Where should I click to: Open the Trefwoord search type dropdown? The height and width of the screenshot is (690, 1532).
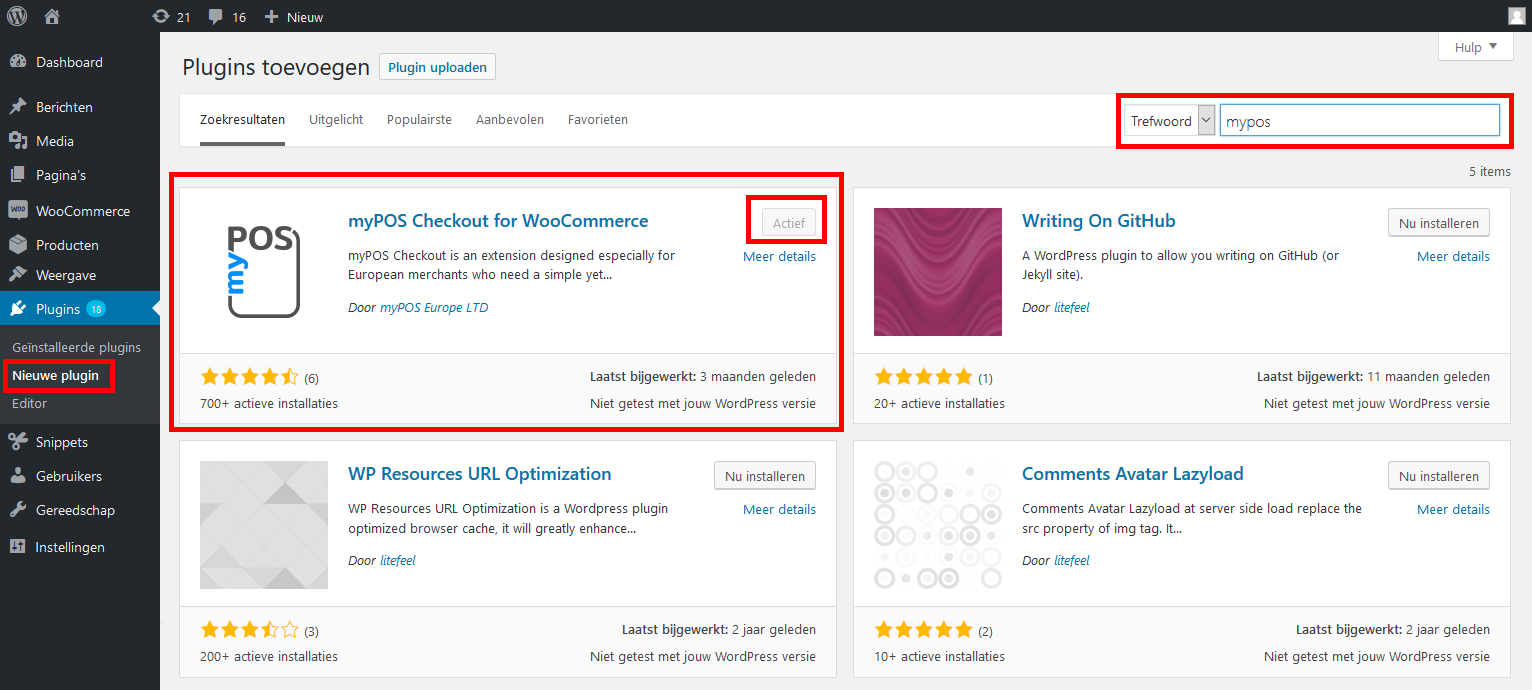tap(1169, 121)
